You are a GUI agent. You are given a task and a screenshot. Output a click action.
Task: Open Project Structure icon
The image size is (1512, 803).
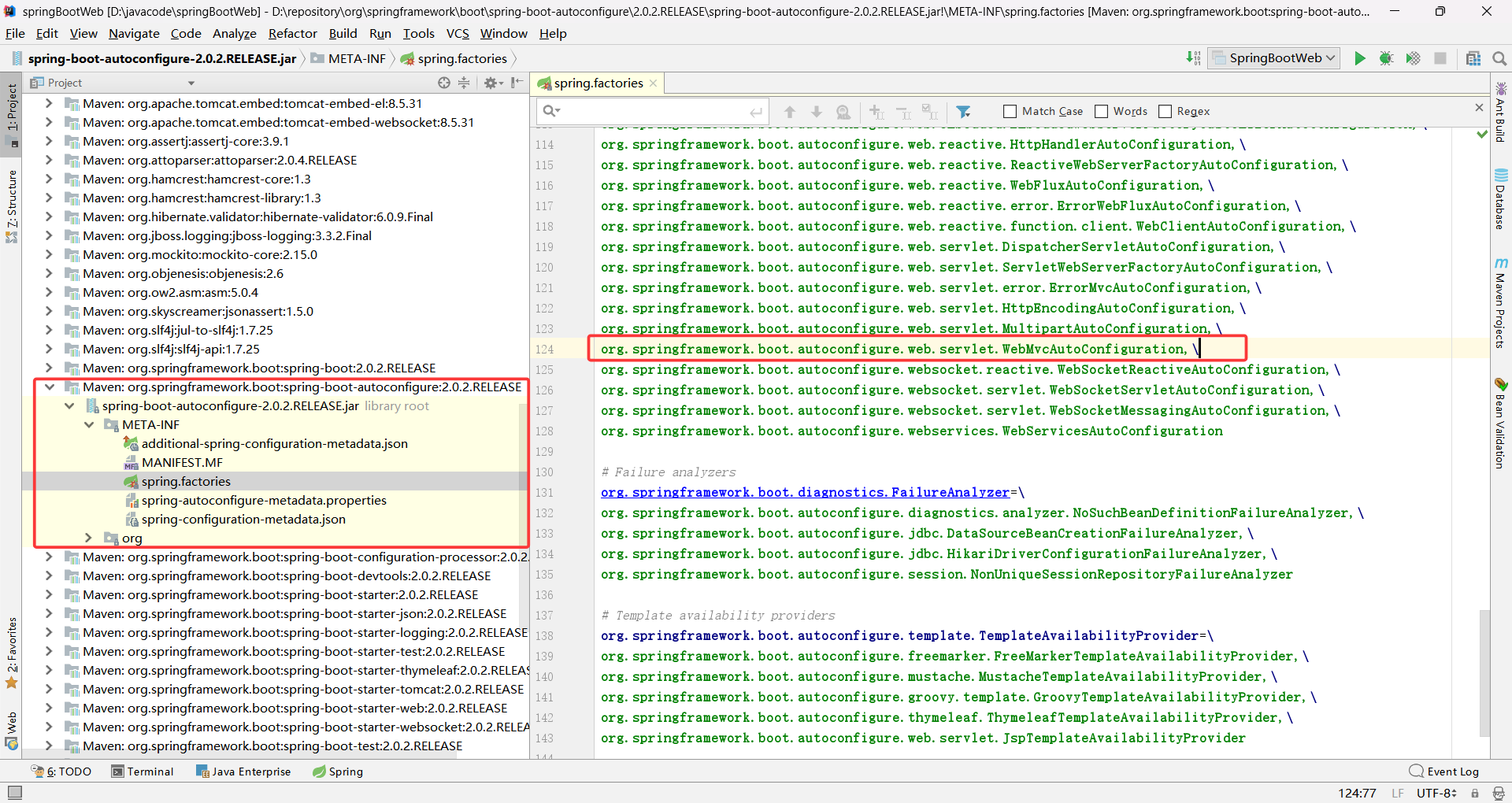(1473, 58)
